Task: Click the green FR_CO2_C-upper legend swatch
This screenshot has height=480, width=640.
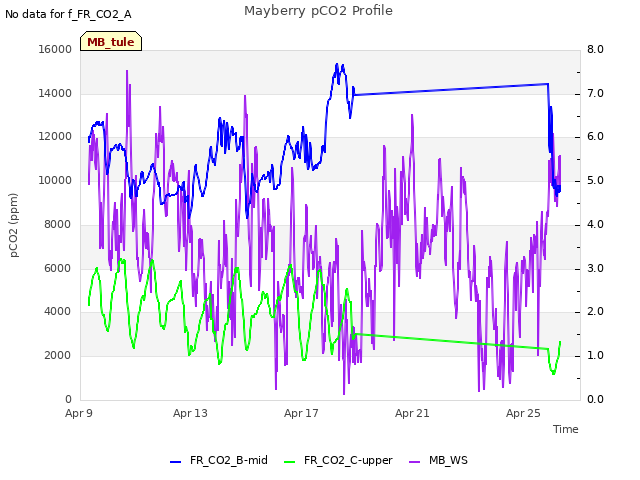Action: click(289, 461)
